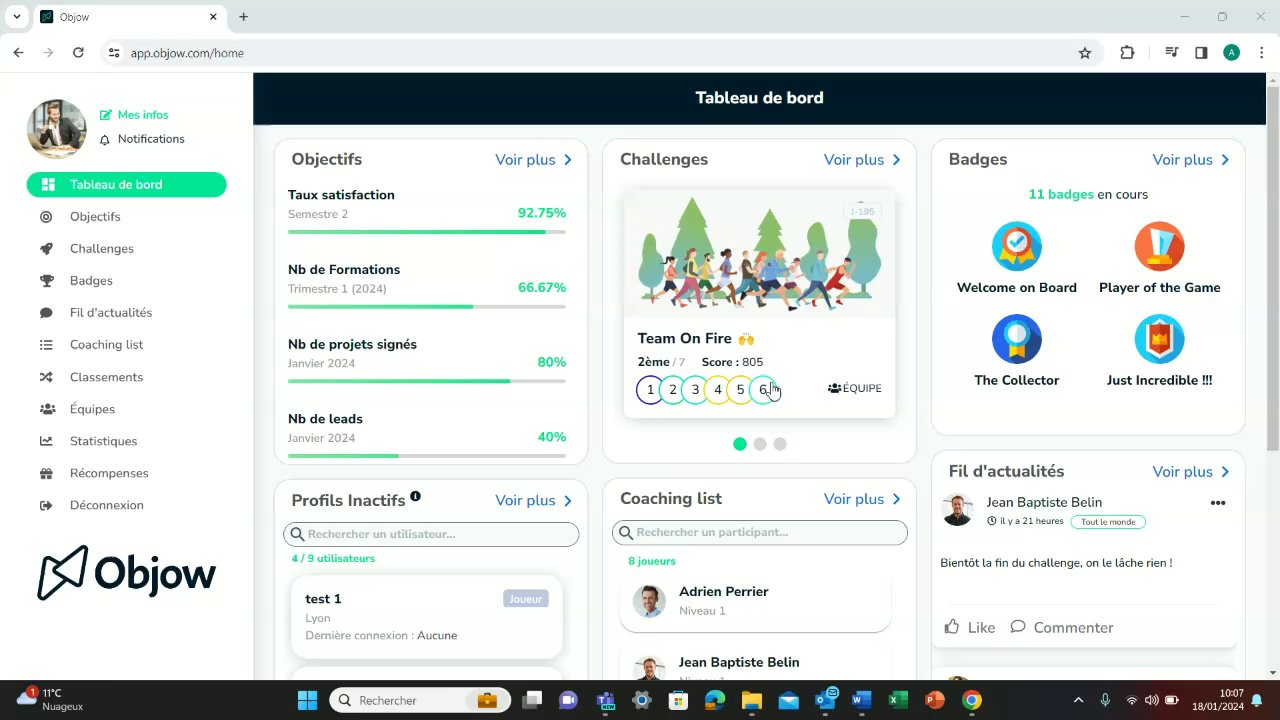Click Team On Fire challenge image

[x=759, y=255]
